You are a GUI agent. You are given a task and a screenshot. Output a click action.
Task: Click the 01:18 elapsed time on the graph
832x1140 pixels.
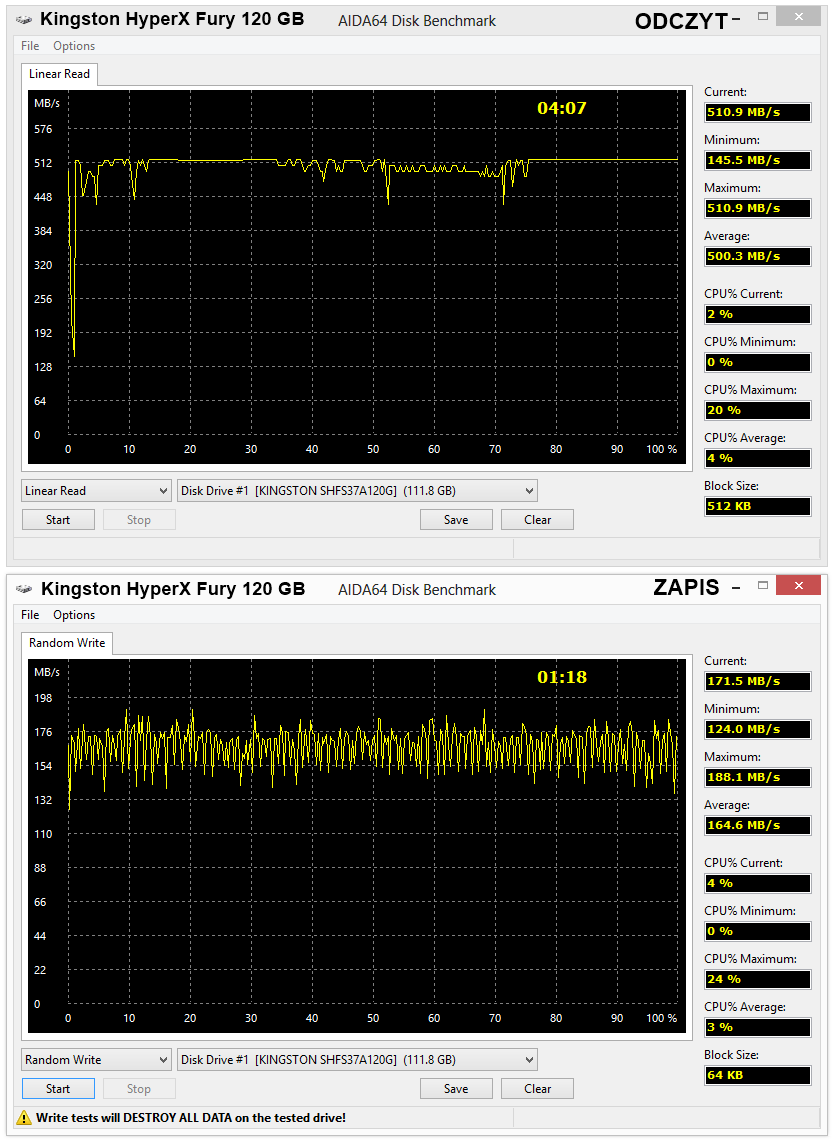click(561, 678)
